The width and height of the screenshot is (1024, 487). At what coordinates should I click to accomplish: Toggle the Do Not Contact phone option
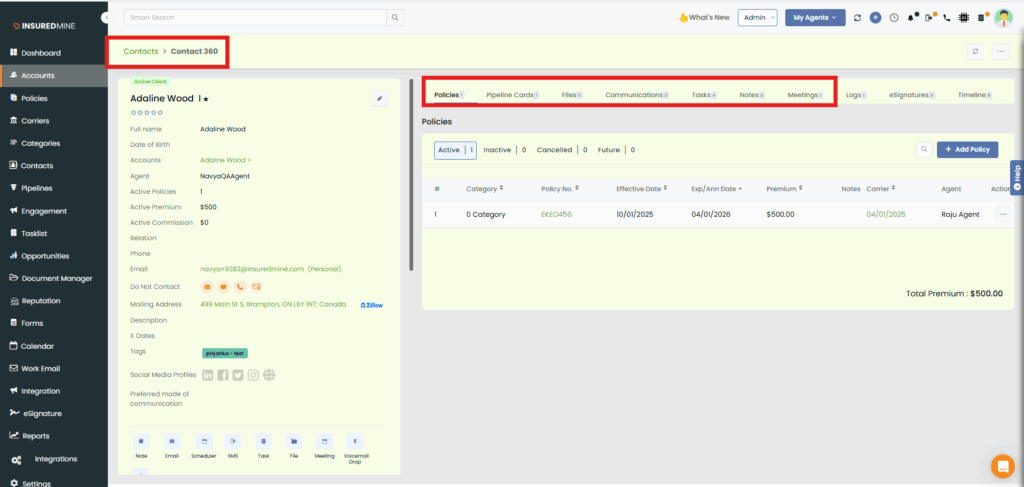pos(240,287)
